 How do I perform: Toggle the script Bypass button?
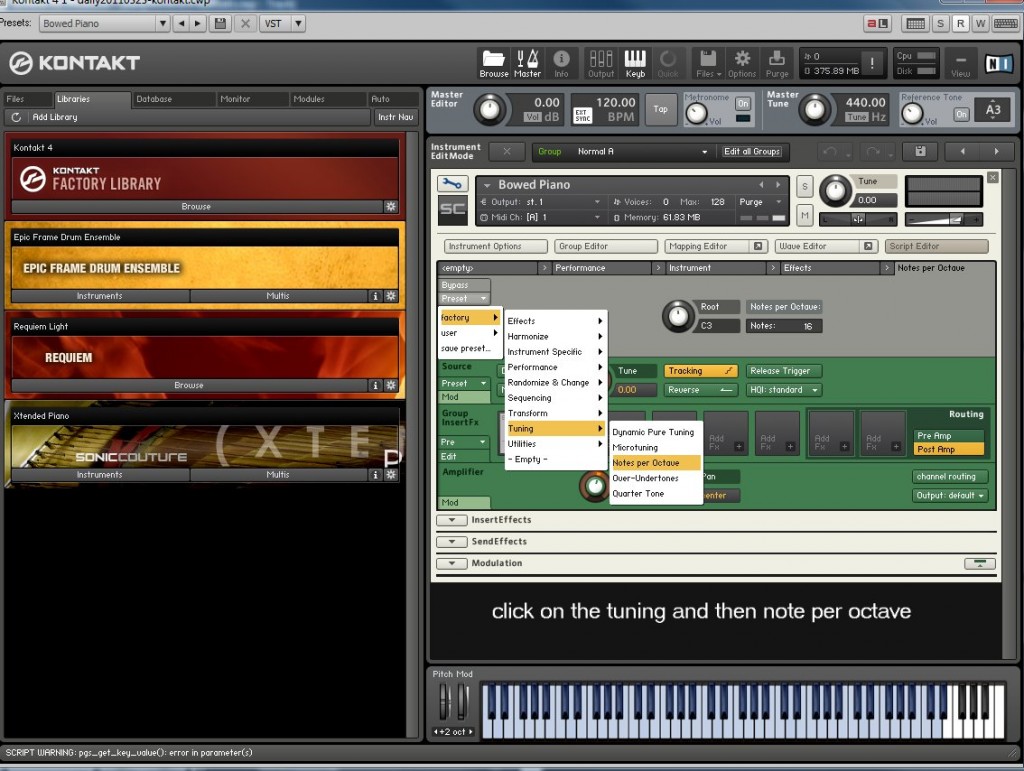(464, 285)
